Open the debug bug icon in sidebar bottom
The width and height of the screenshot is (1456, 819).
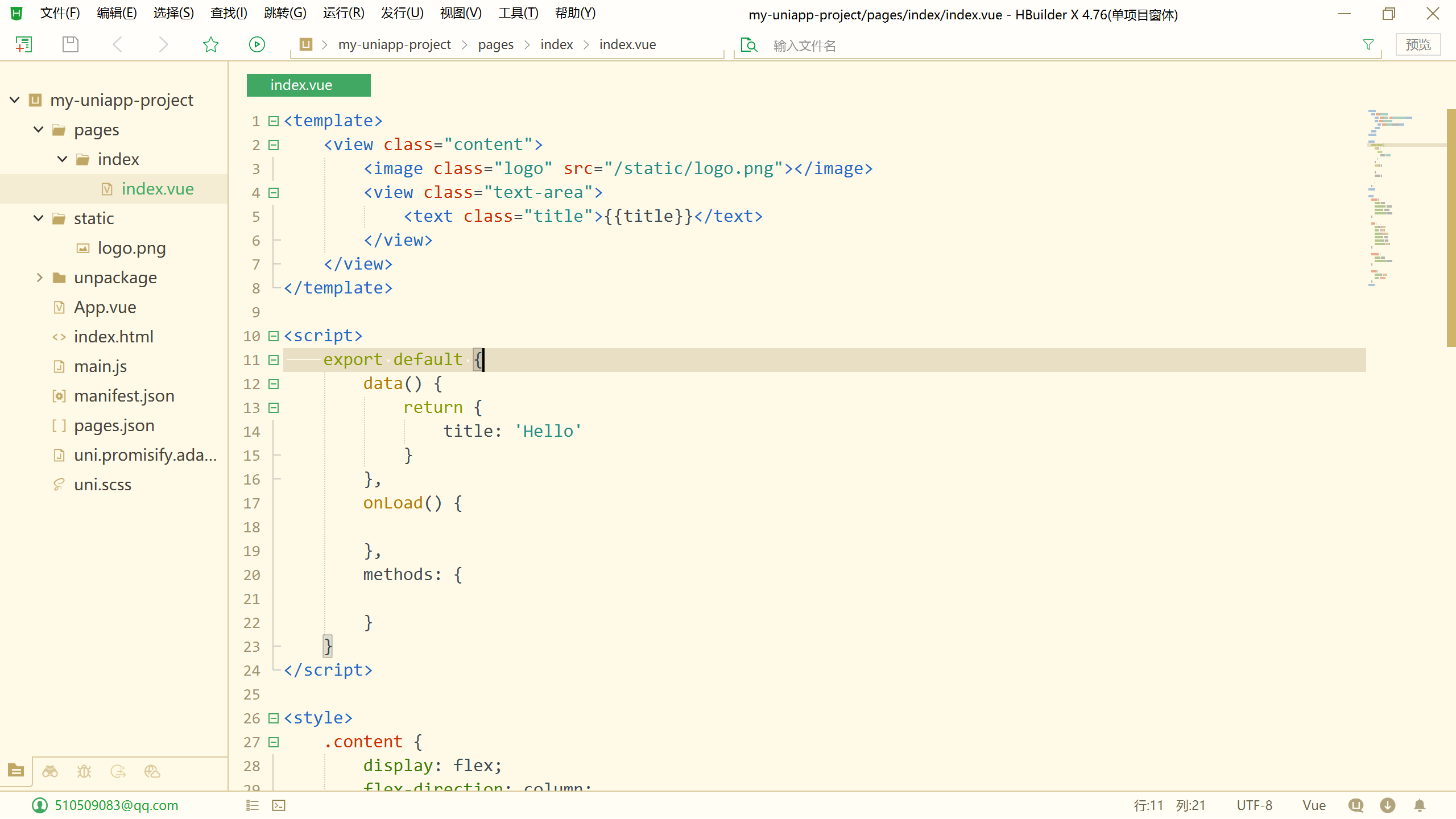click(84, 772)
